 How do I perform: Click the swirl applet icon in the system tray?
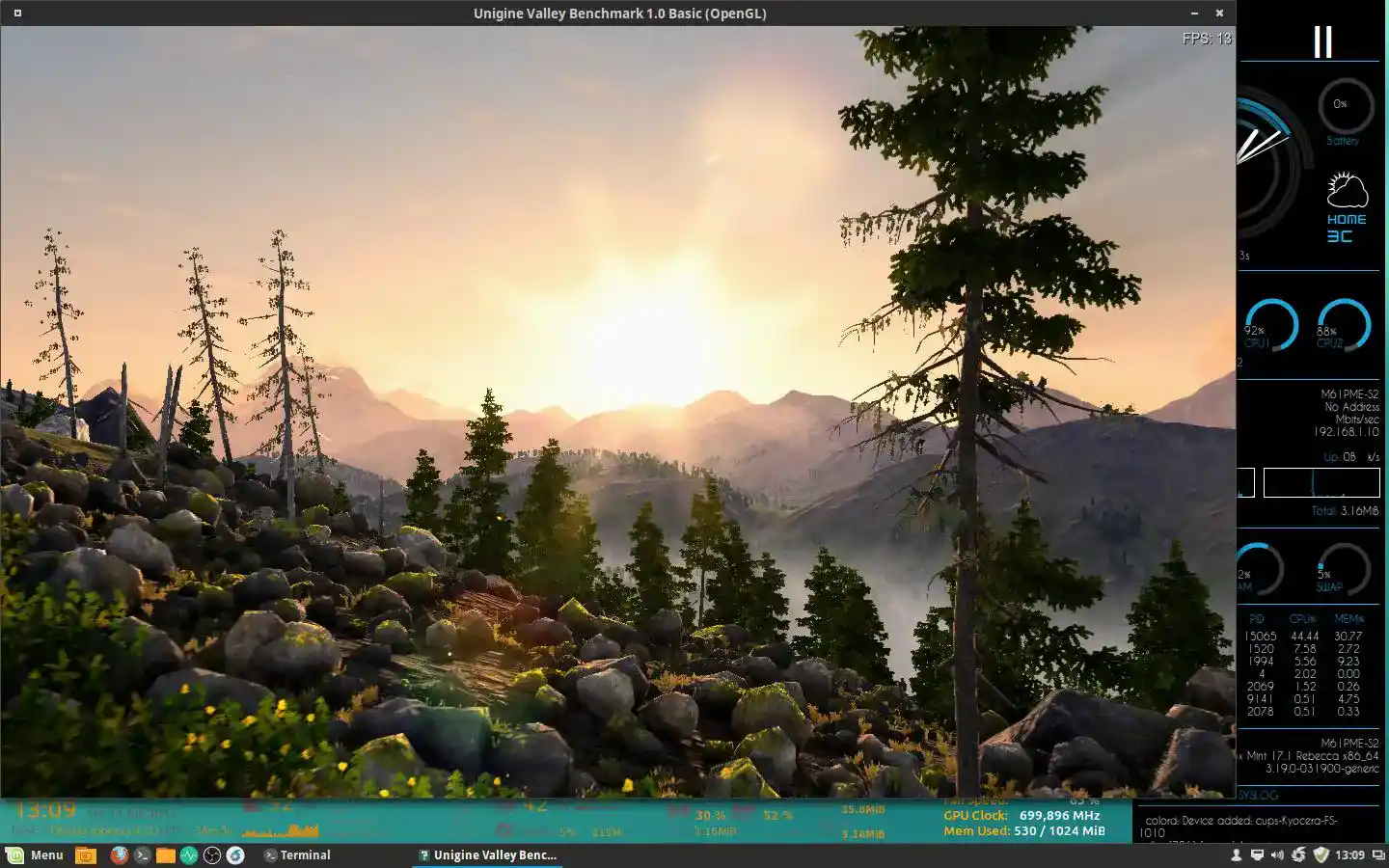point(1298,854)
